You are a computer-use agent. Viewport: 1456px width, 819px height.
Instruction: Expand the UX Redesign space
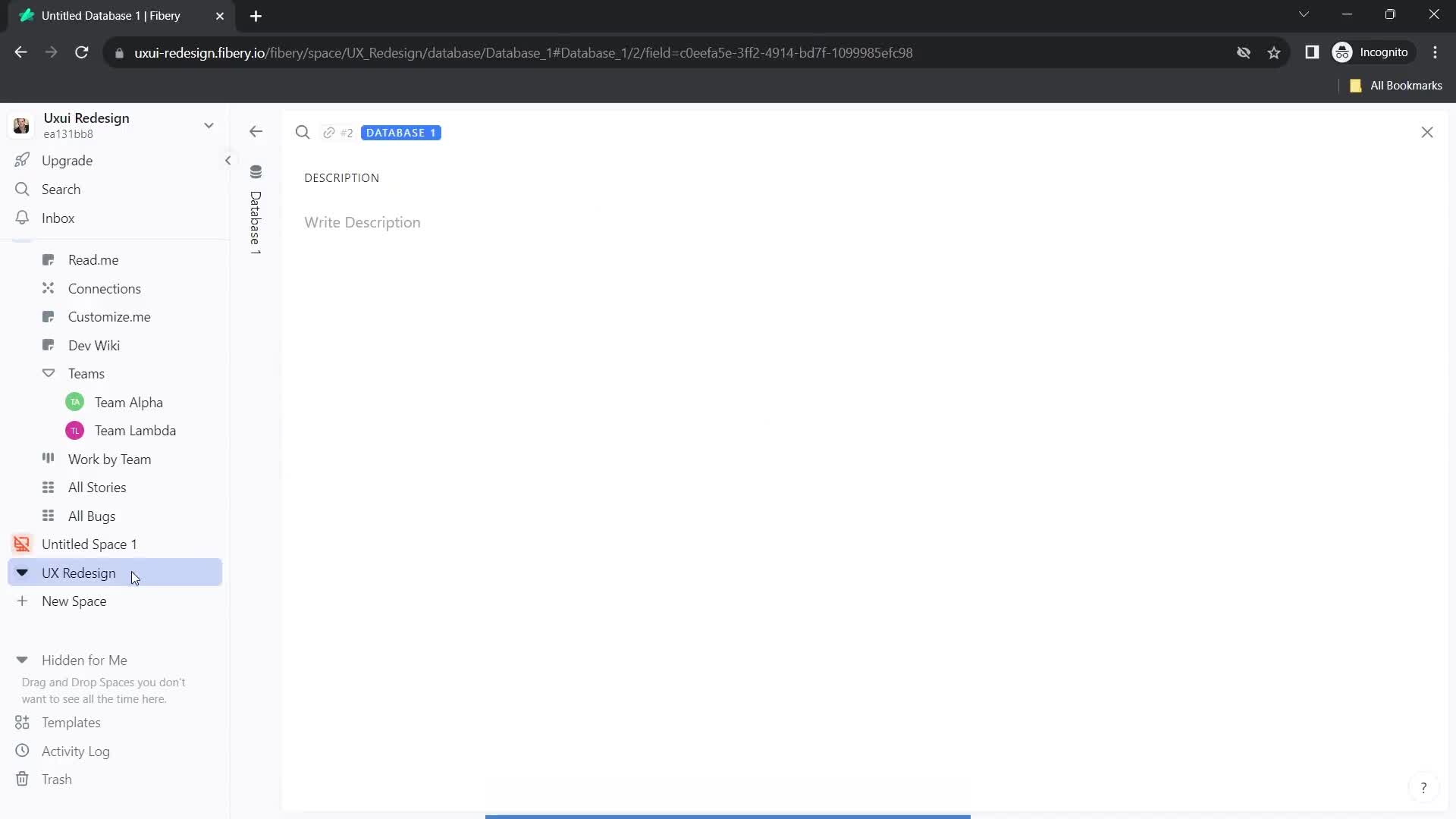click(x=22, y=572)
